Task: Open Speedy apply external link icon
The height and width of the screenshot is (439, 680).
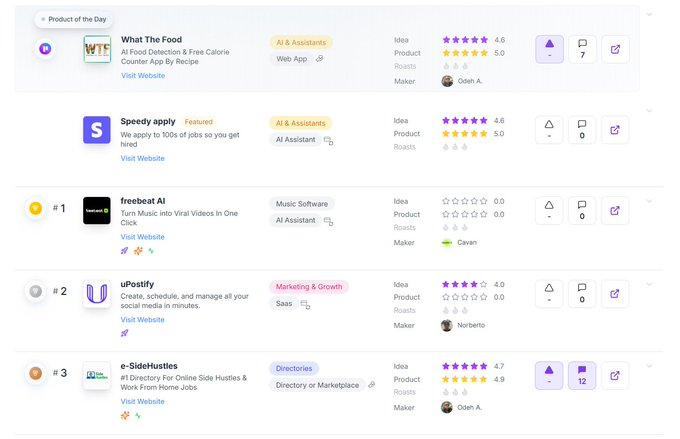Action: 615,130
